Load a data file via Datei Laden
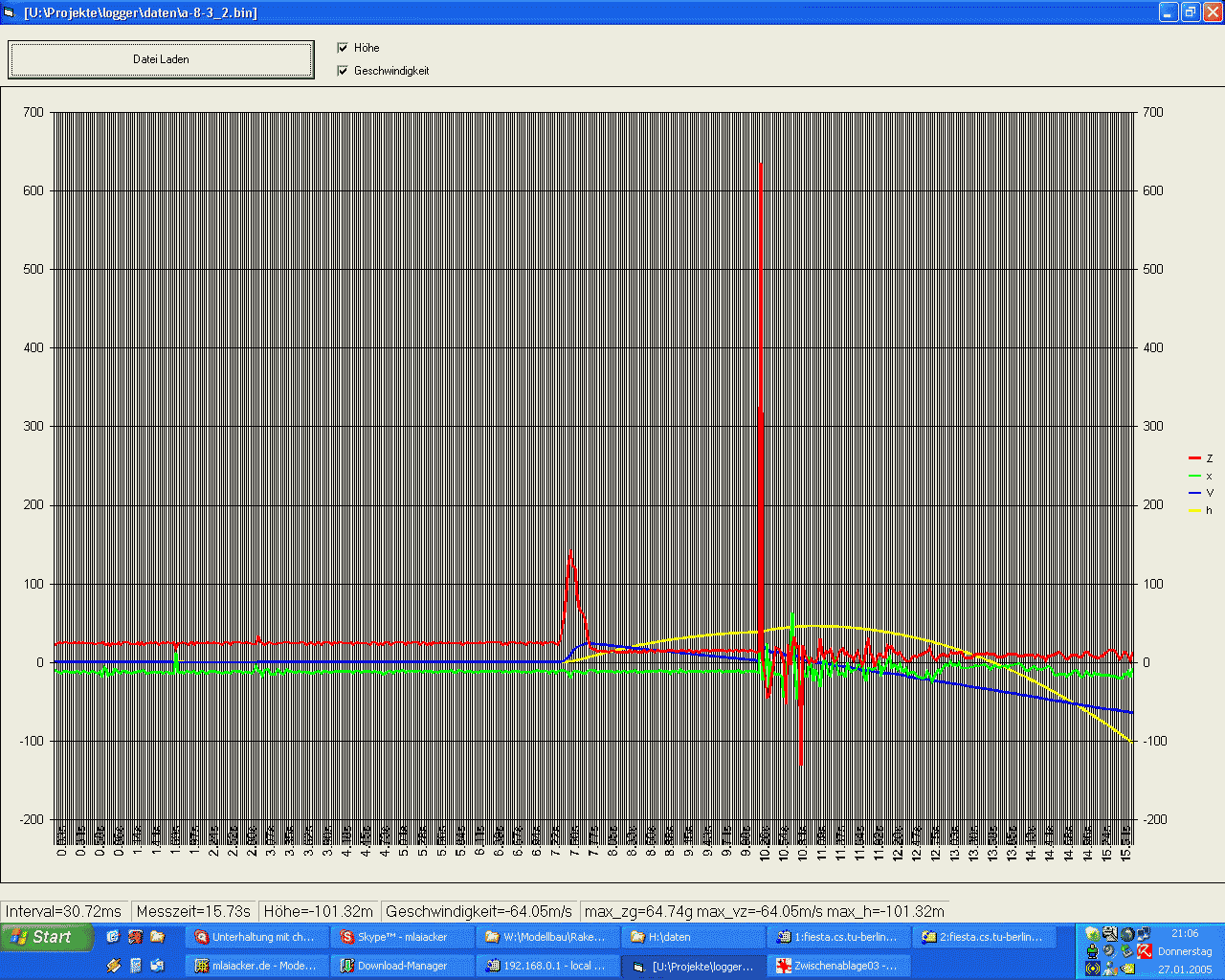This screenshot has height=980, width=1225. point(161,58)
